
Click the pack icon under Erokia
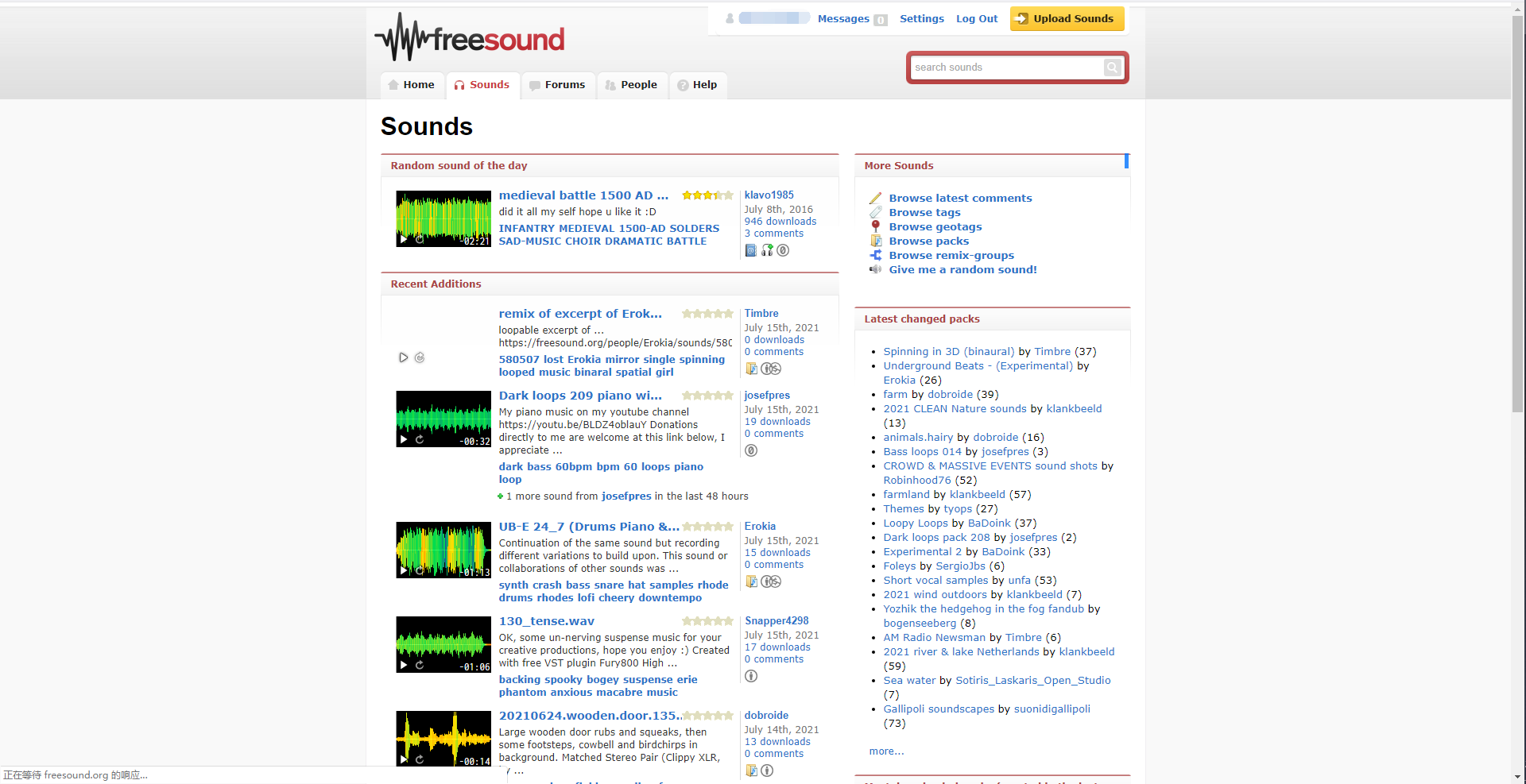pos(751,581)
